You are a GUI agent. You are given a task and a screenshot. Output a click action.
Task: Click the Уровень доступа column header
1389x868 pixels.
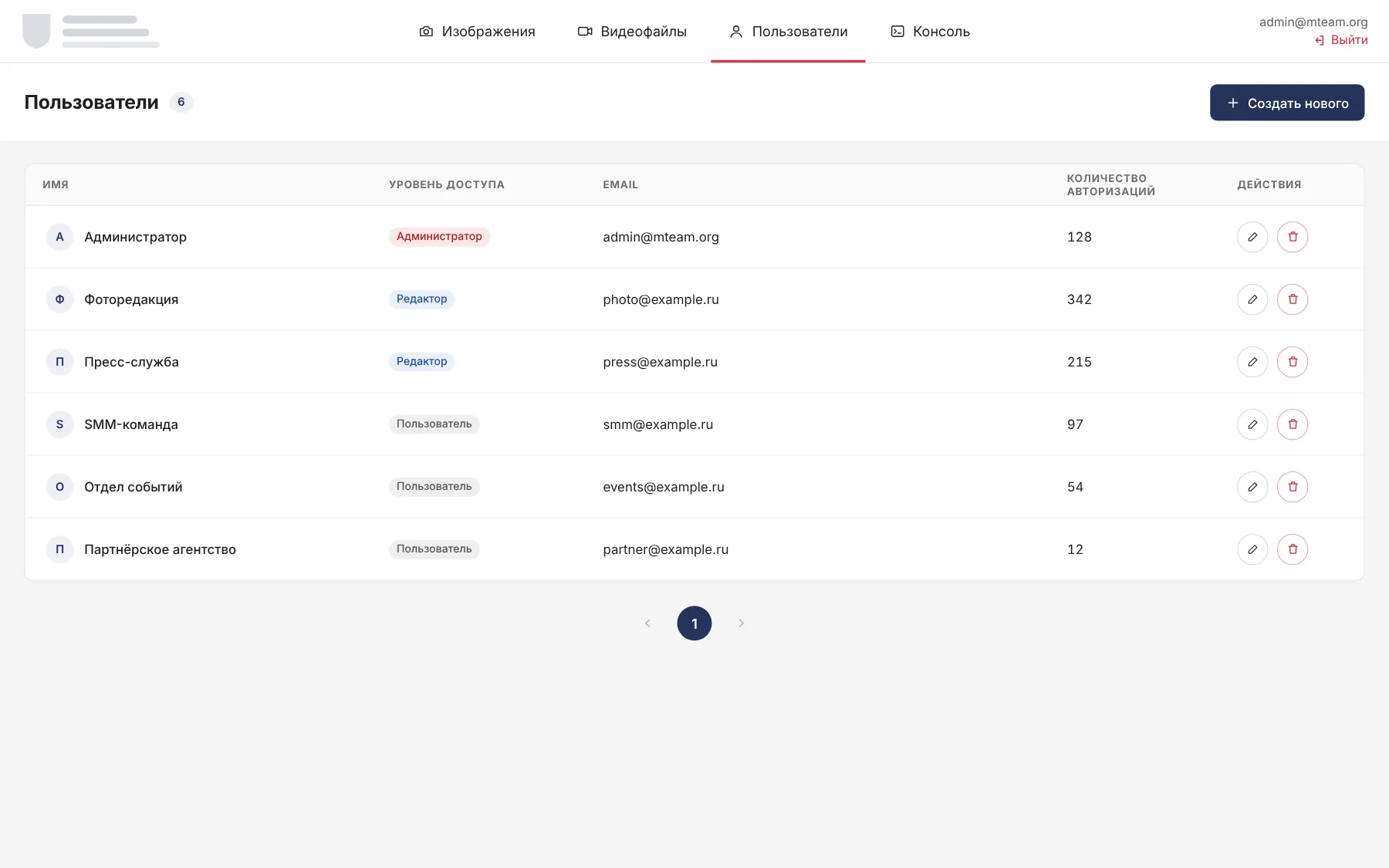coord(447,184)
